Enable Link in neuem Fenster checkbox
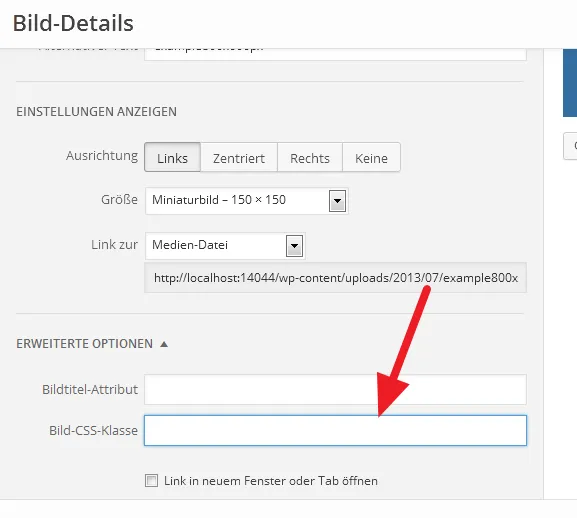This screenshot has height=518, width=577. 151,480
